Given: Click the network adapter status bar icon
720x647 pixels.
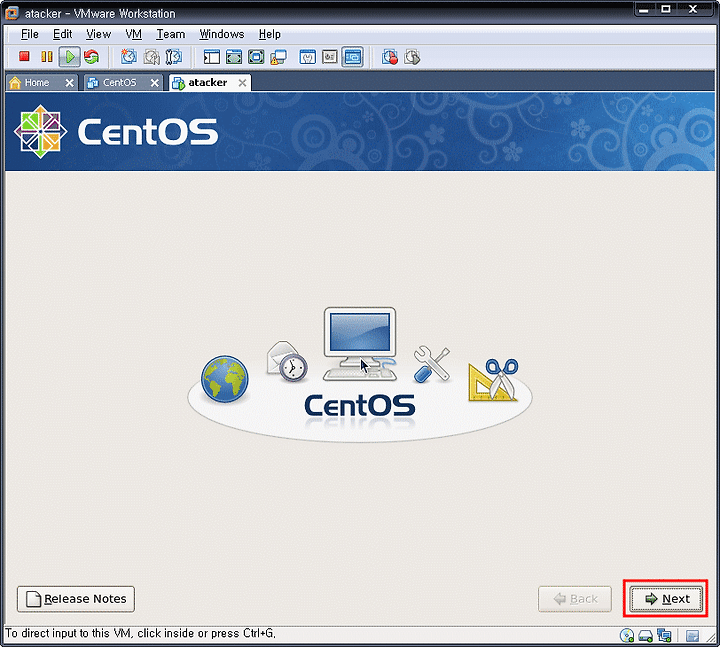Looking at the screenshot, I should 664,636.
